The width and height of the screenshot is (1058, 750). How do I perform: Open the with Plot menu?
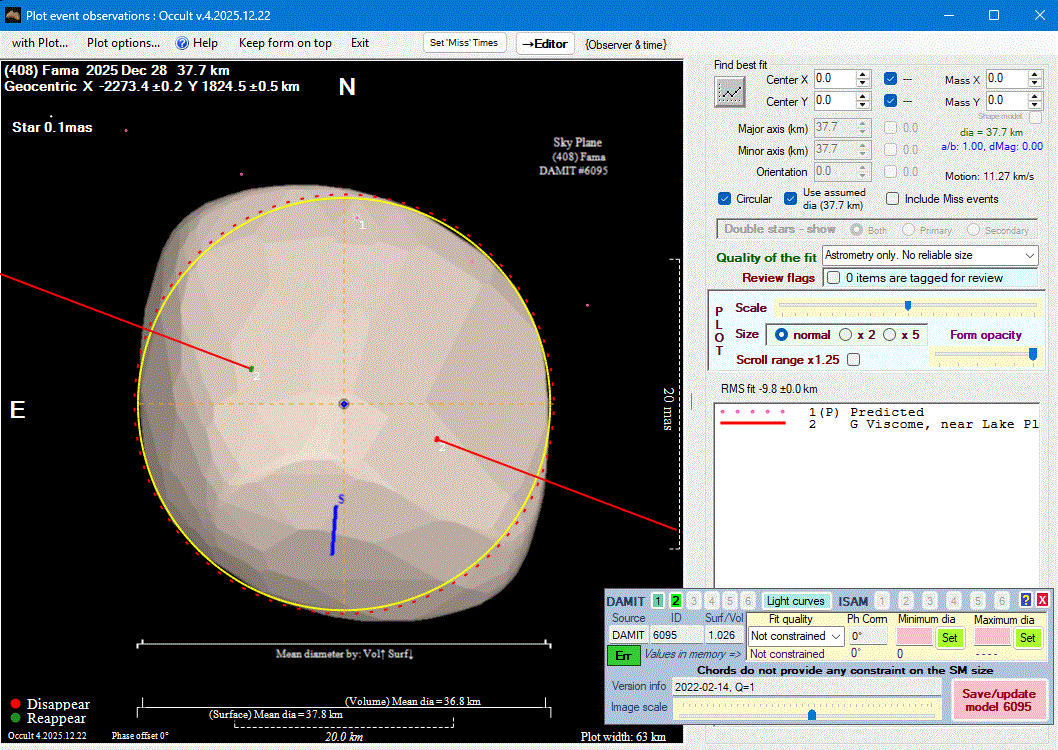click(x=40, y=43)
